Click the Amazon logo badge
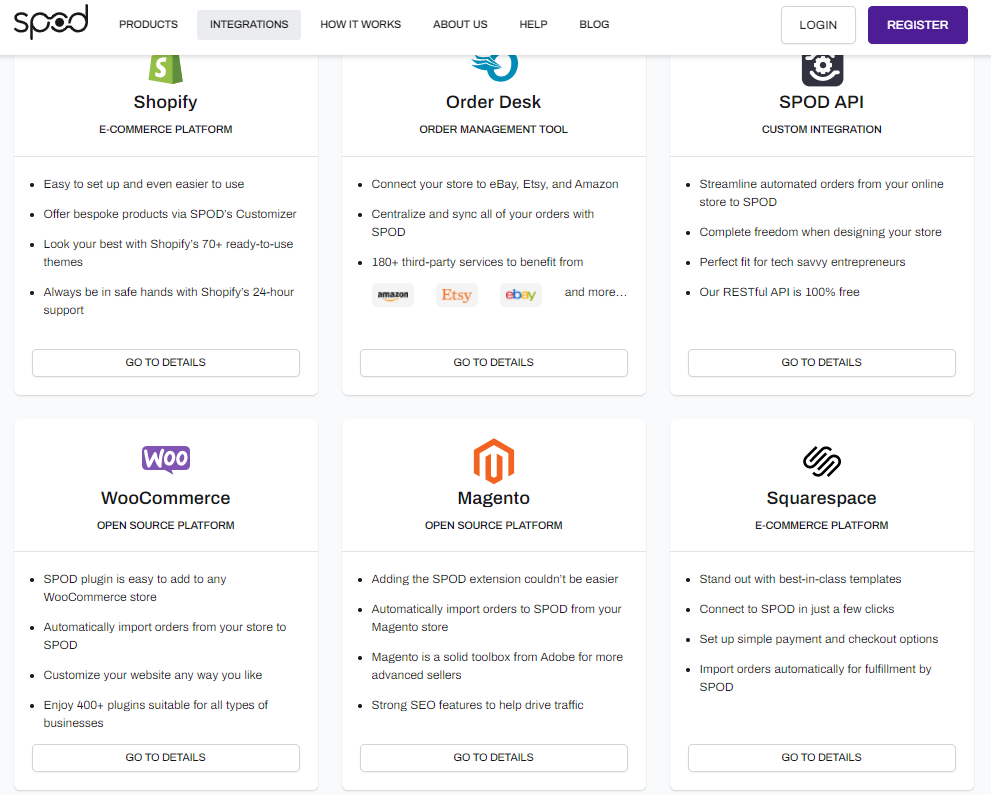This screenshot has width=991, height=795. click(393, 295)
